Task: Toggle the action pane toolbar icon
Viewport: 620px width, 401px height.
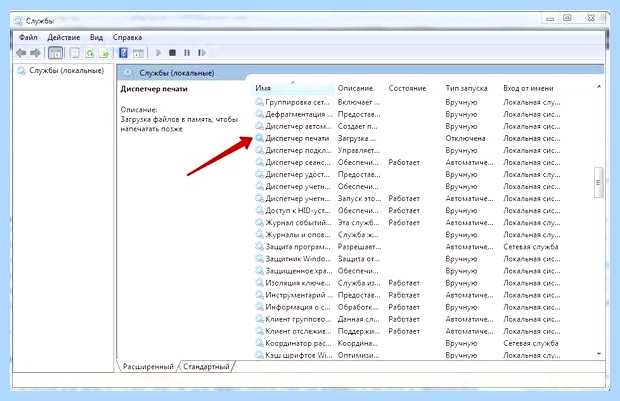Action: coord(138,53)
